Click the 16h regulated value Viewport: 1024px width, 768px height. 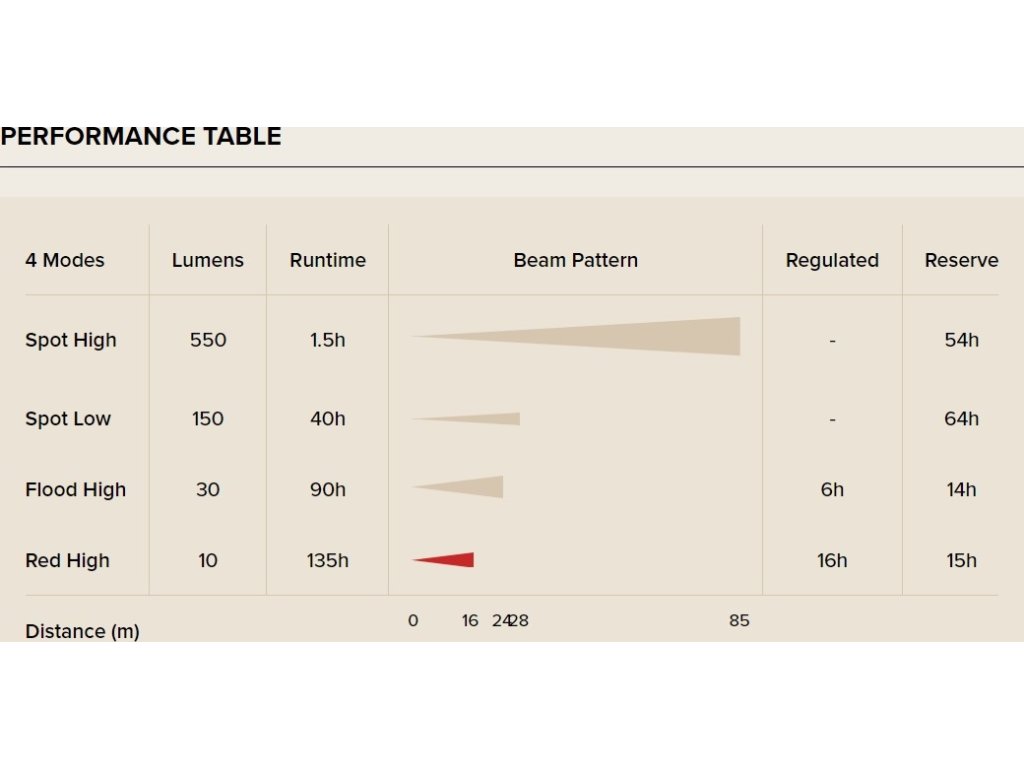(832, 561)
